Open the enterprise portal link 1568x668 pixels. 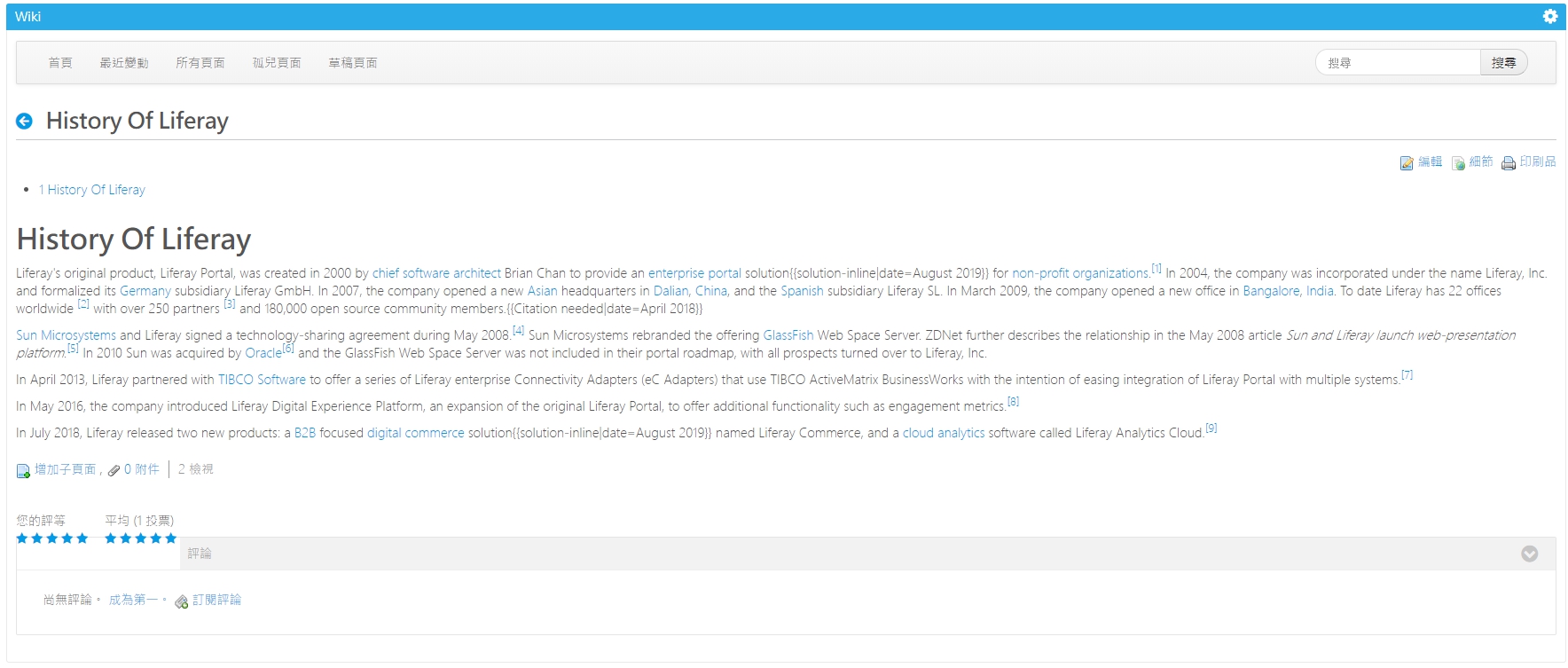click(694, 273)
